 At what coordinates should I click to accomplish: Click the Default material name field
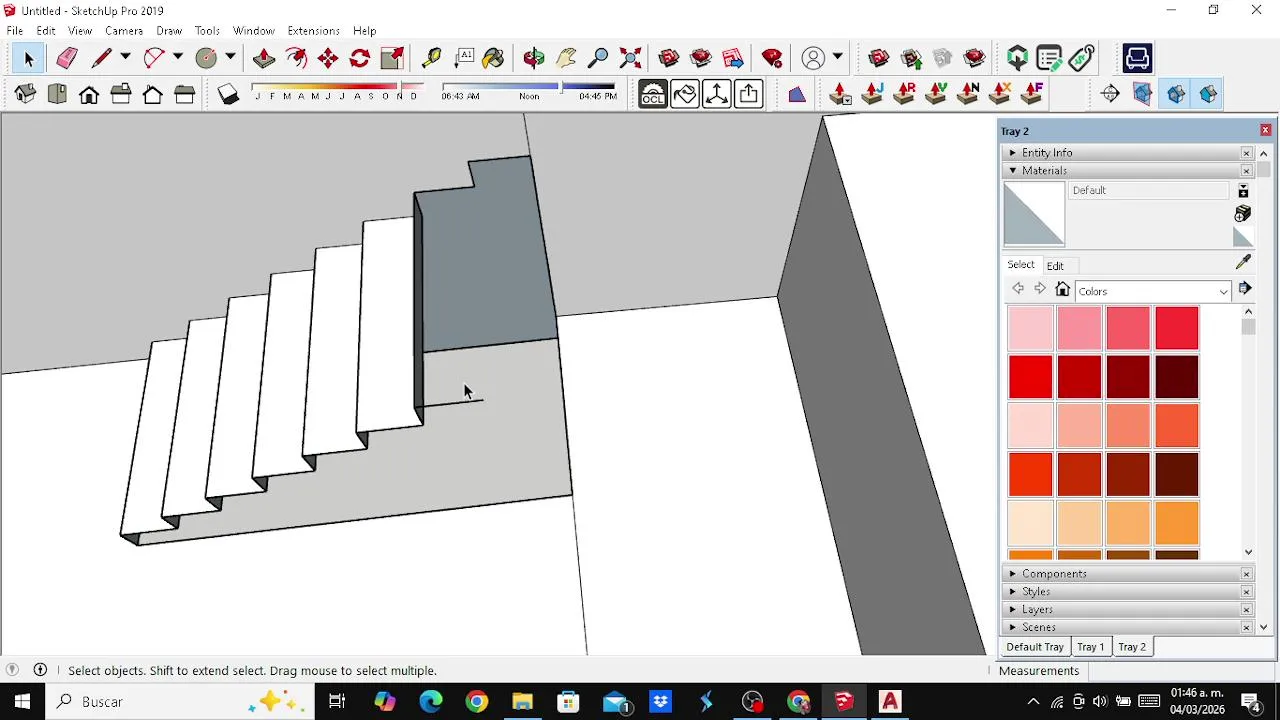tap(1149, 190)
